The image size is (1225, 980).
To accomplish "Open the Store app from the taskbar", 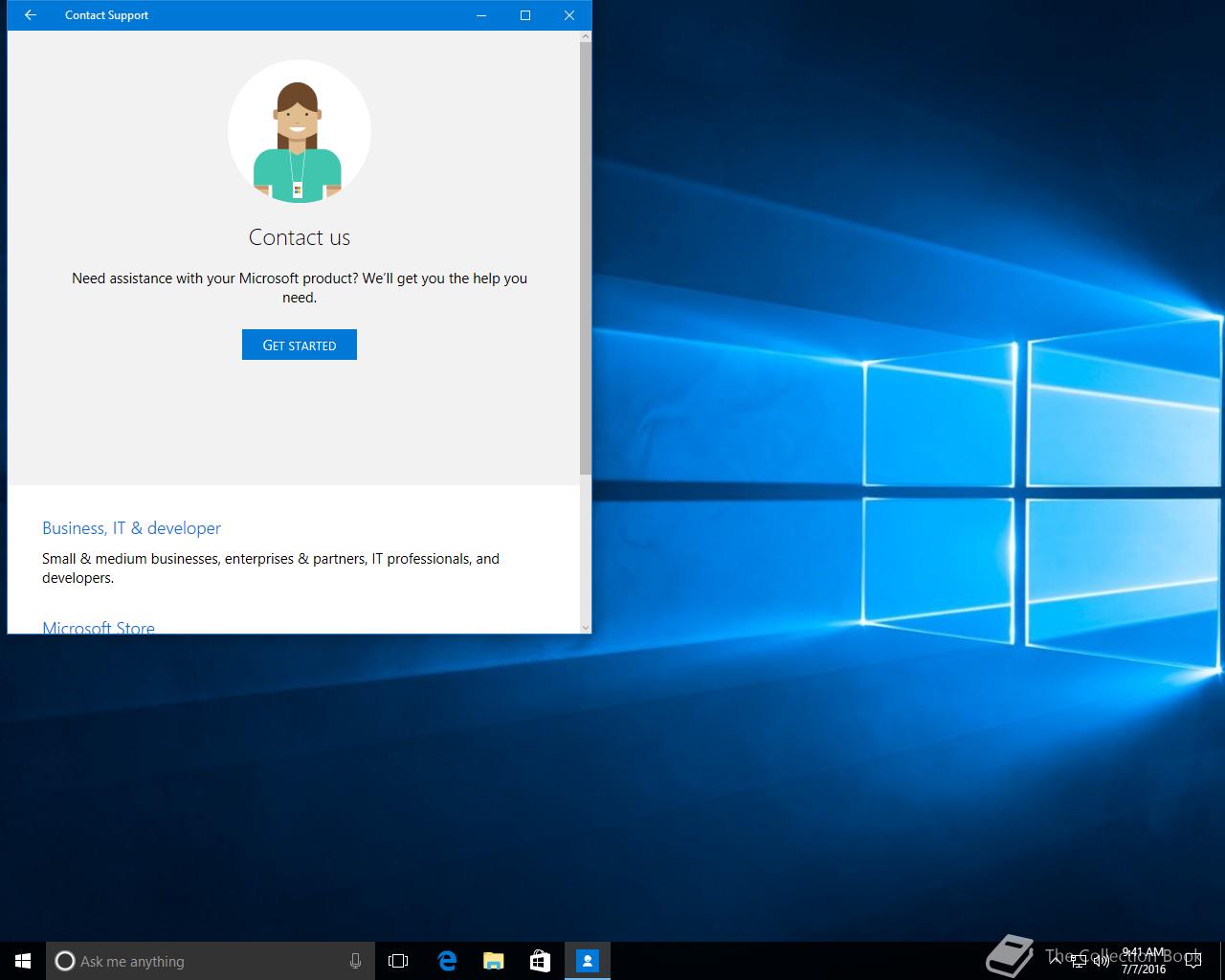I will [541, 961].
